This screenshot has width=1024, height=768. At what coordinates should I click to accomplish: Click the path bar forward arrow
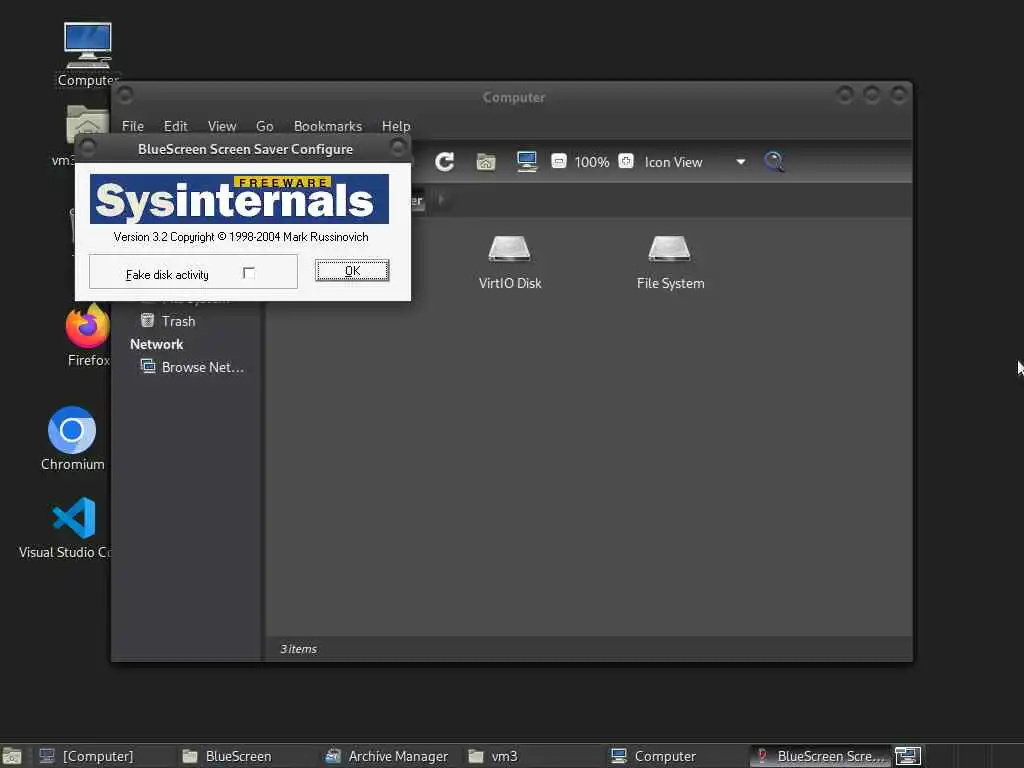point(441,199)
